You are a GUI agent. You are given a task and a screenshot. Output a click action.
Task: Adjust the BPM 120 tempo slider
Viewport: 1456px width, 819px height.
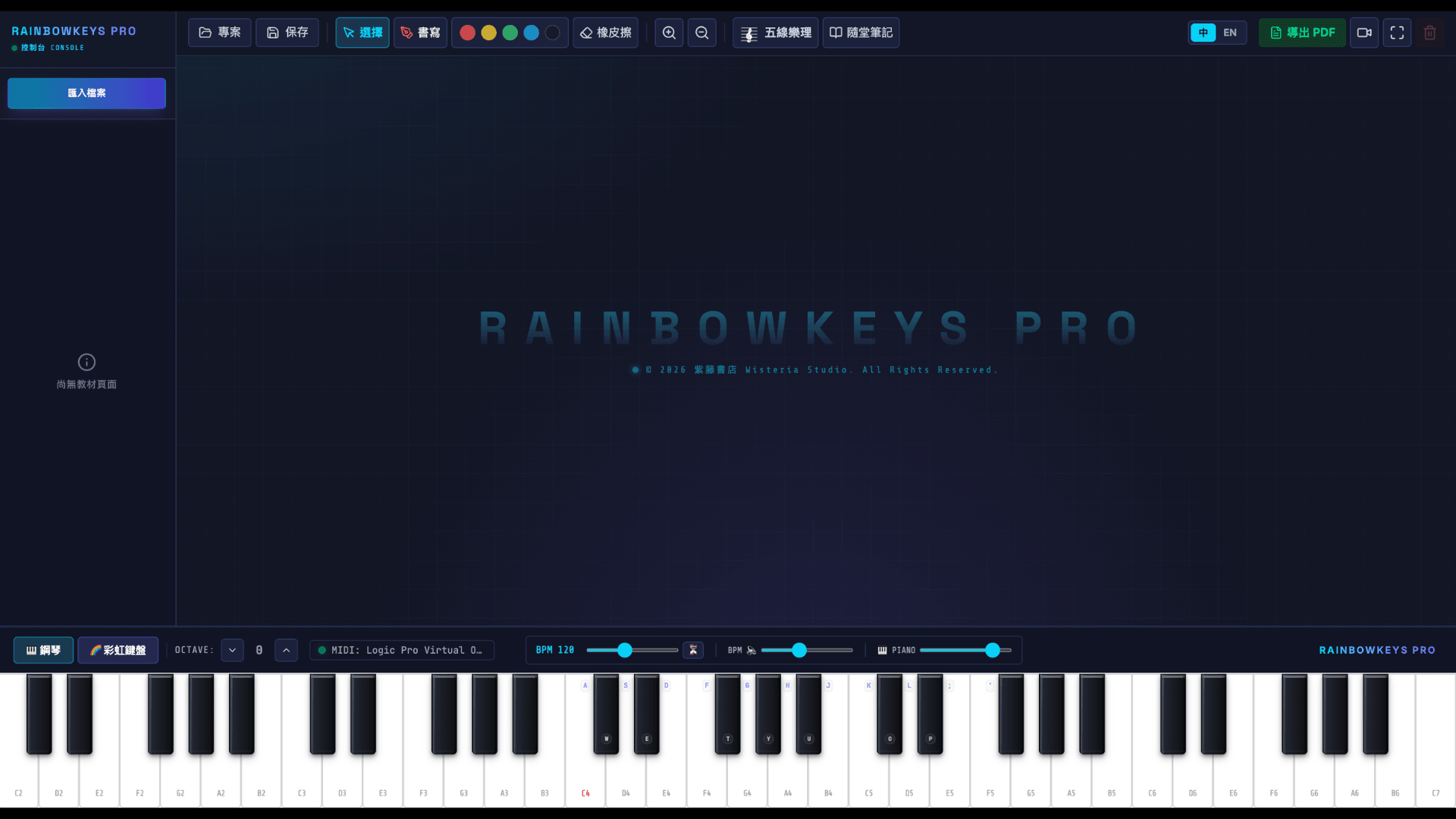tap(632, 650)
